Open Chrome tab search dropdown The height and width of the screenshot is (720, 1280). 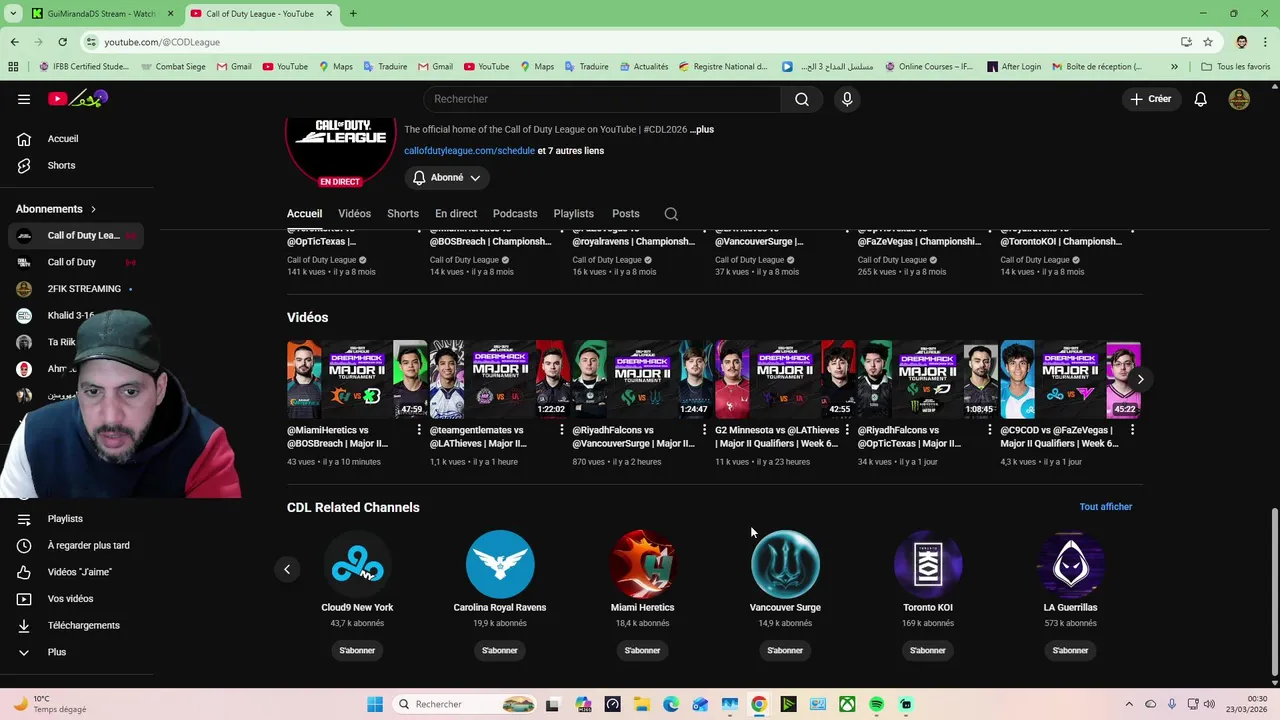tap(13, 14)
